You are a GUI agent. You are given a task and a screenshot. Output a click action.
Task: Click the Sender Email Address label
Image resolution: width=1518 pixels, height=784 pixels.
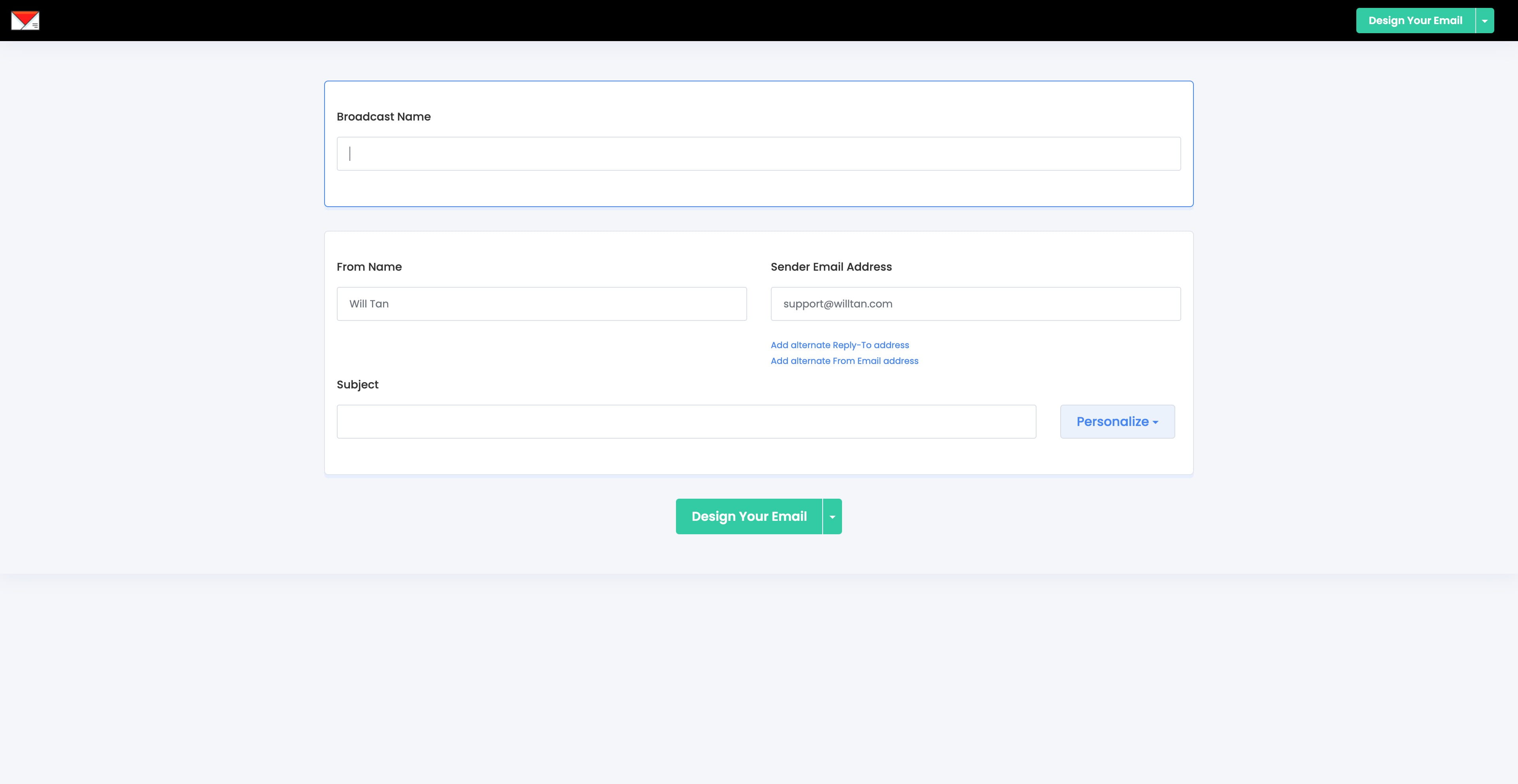pos(831,267)
